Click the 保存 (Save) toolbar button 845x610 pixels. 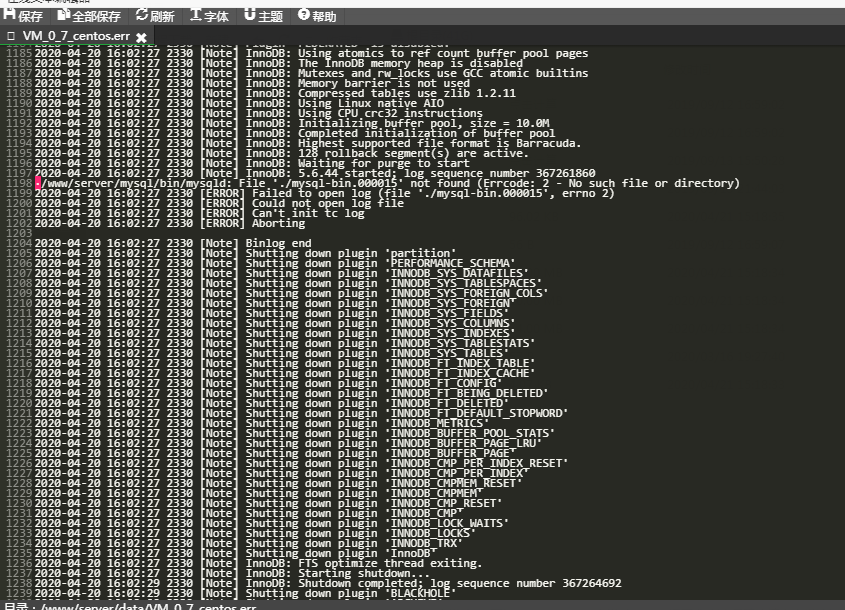click(23, 16)
